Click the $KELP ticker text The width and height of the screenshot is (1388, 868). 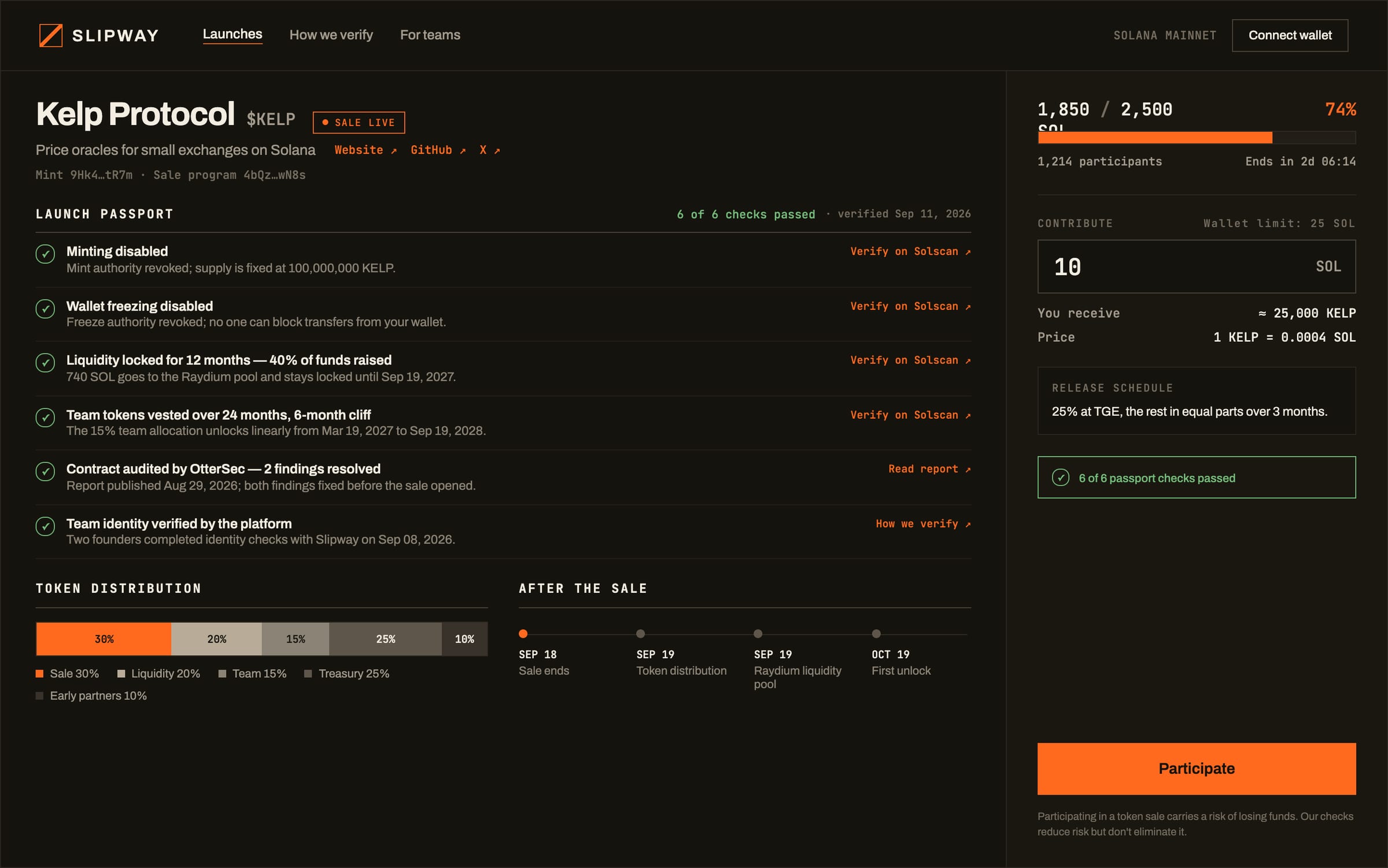pyautogui.click(x=271, y=119)
